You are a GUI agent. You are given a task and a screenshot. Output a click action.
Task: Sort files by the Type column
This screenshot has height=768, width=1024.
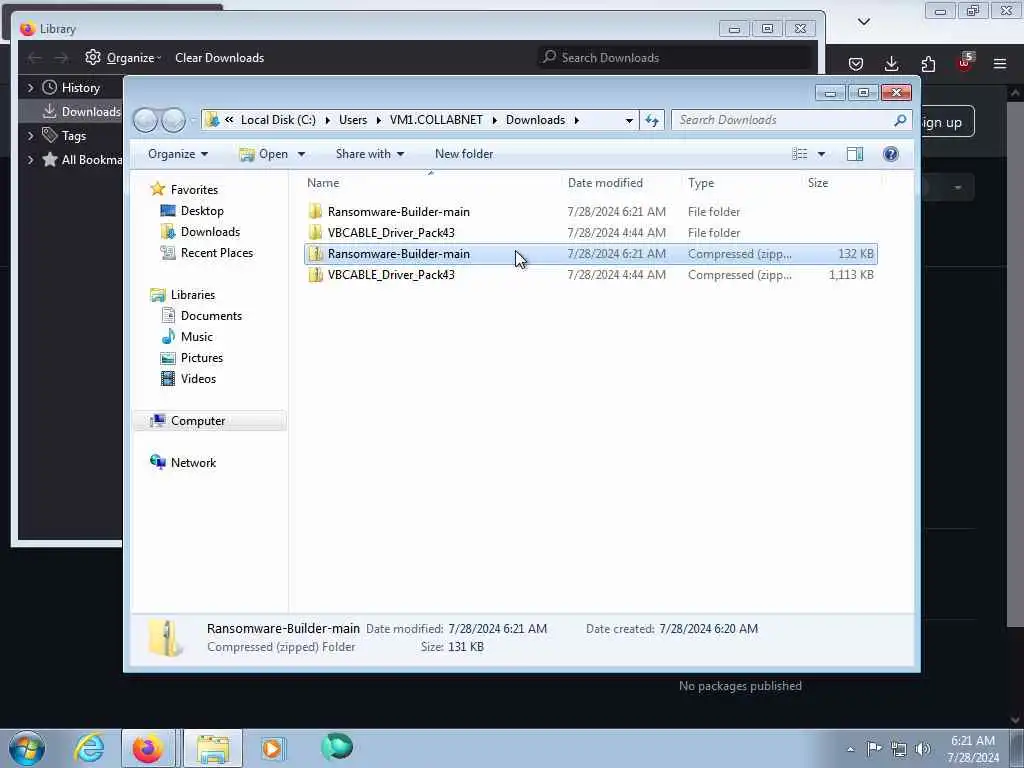pyautogui.click(x=701, y=183)
